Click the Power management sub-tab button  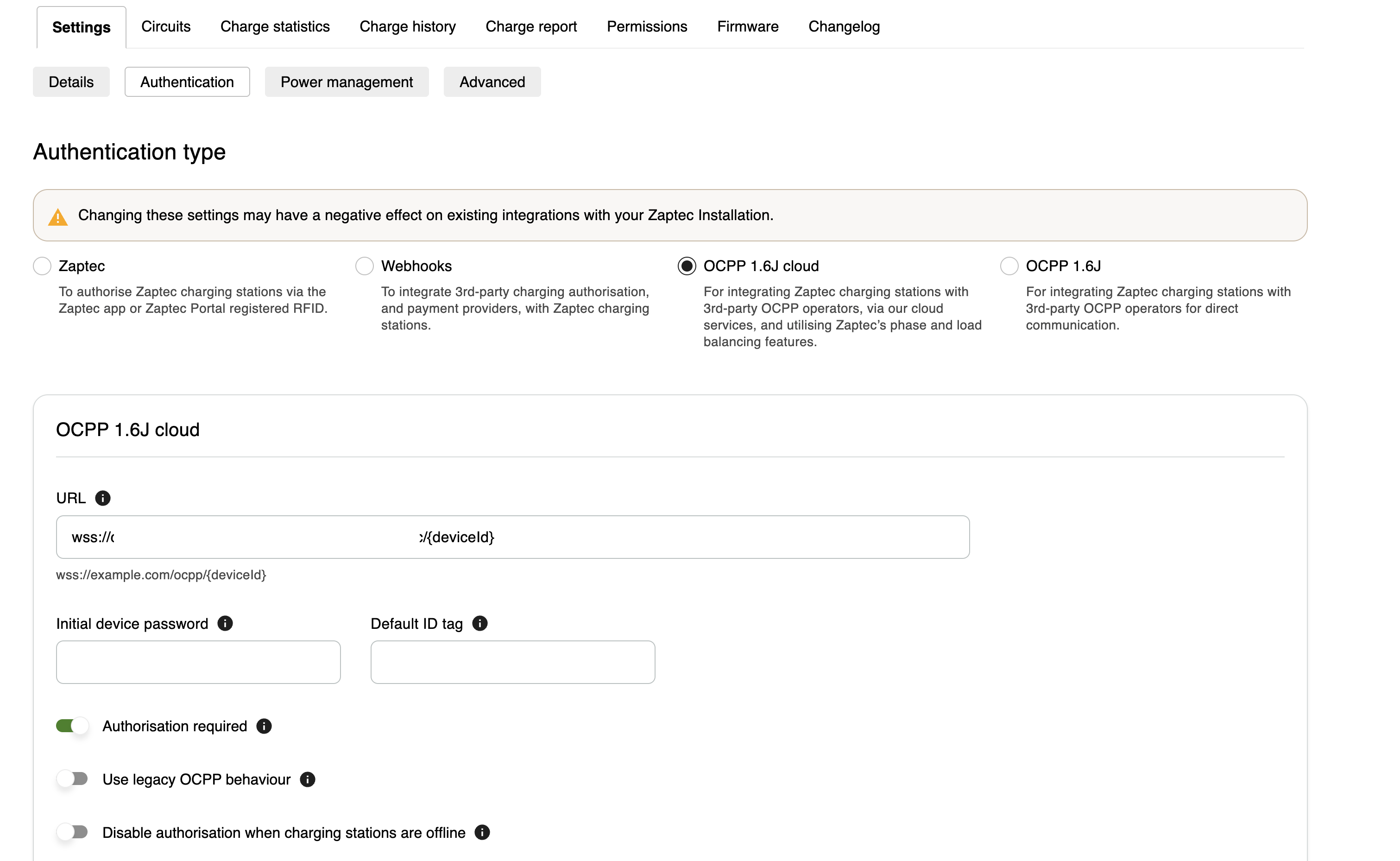[347, 82]
